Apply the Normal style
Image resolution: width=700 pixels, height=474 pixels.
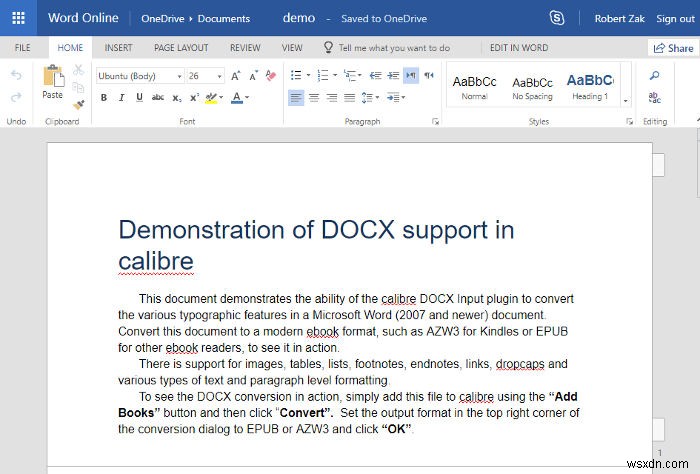(474, 87)
